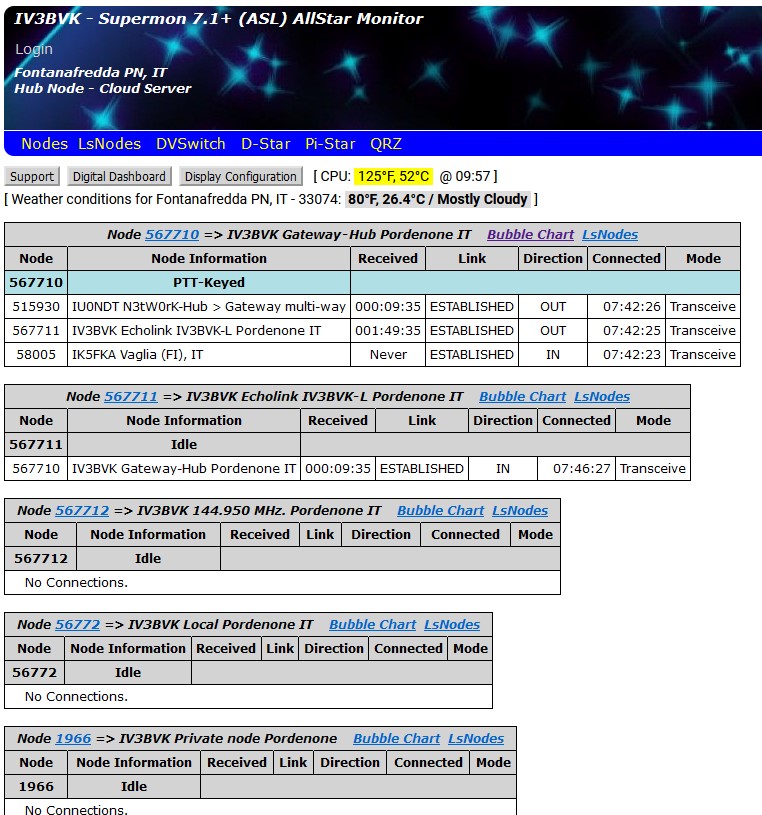Open LsNodes link for node 567712
Viewport: 762px width, 815px height.
click(520, 510)
